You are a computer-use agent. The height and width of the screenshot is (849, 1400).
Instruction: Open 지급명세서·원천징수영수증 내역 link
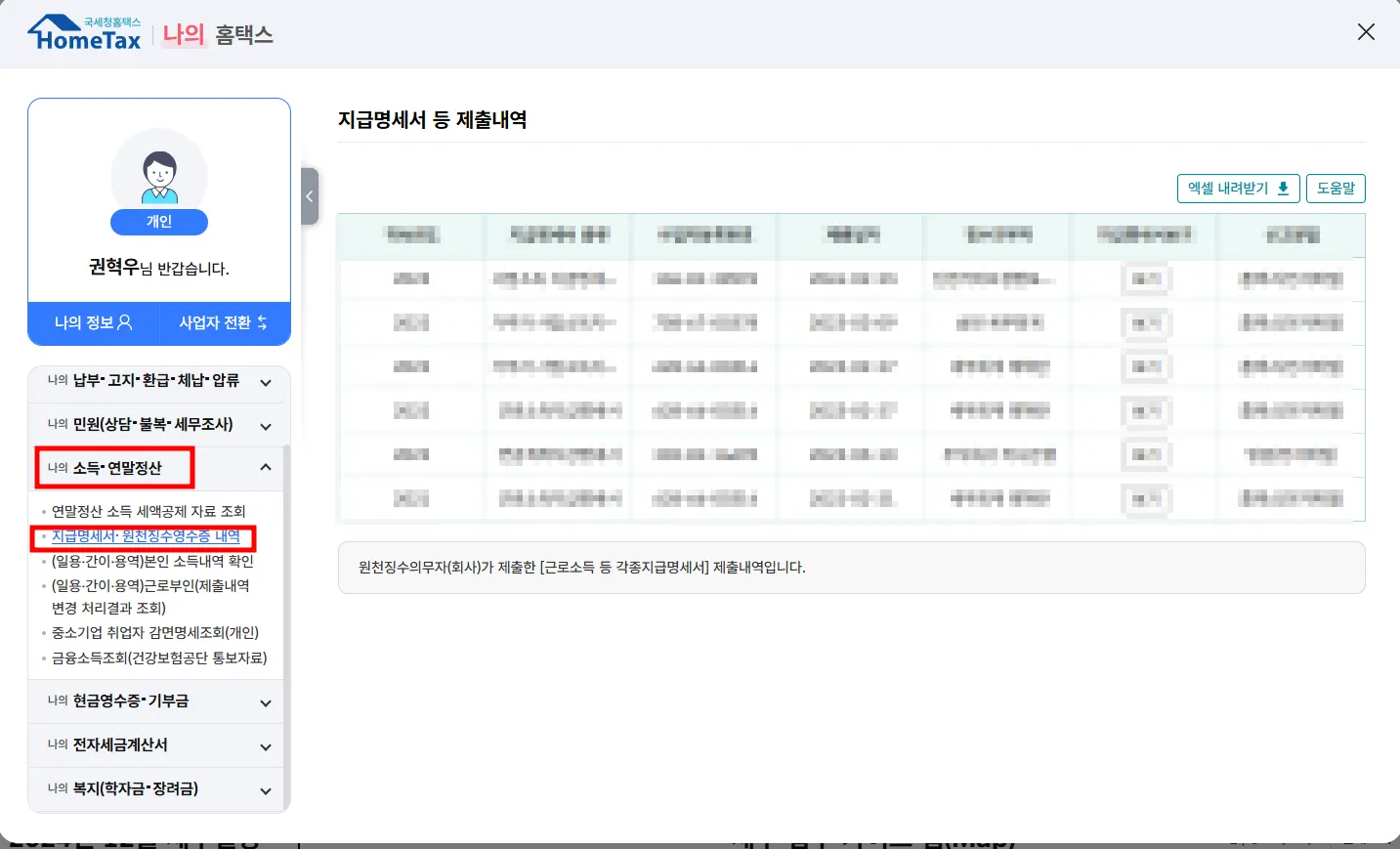146,536
